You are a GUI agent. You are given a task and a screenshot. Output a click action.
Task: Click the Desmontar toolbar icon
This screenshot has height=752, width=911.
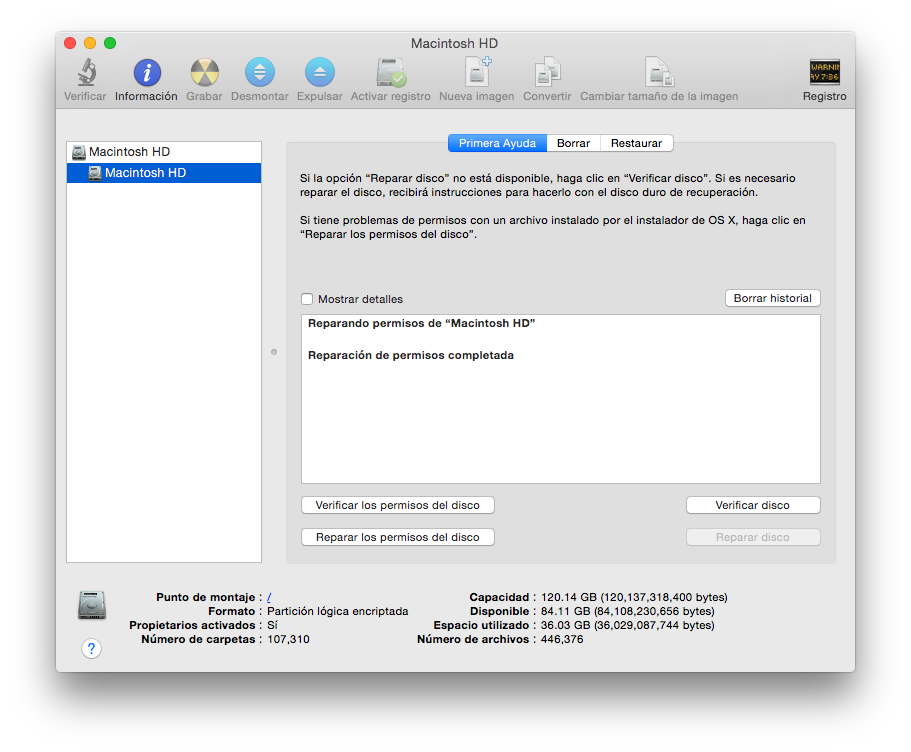point(260,73)
